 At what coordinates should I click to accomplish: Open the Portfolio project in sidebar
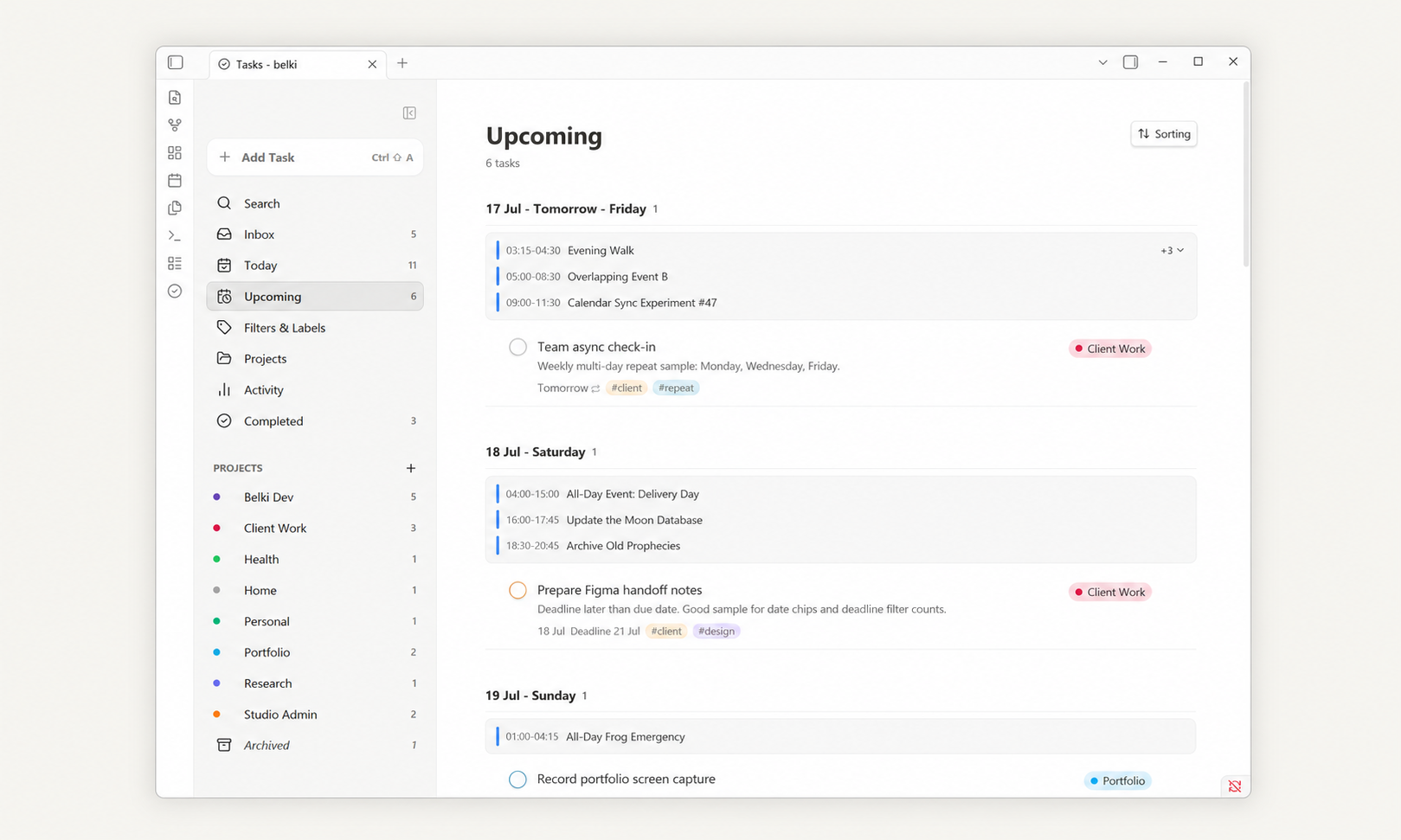pos(315,652)
